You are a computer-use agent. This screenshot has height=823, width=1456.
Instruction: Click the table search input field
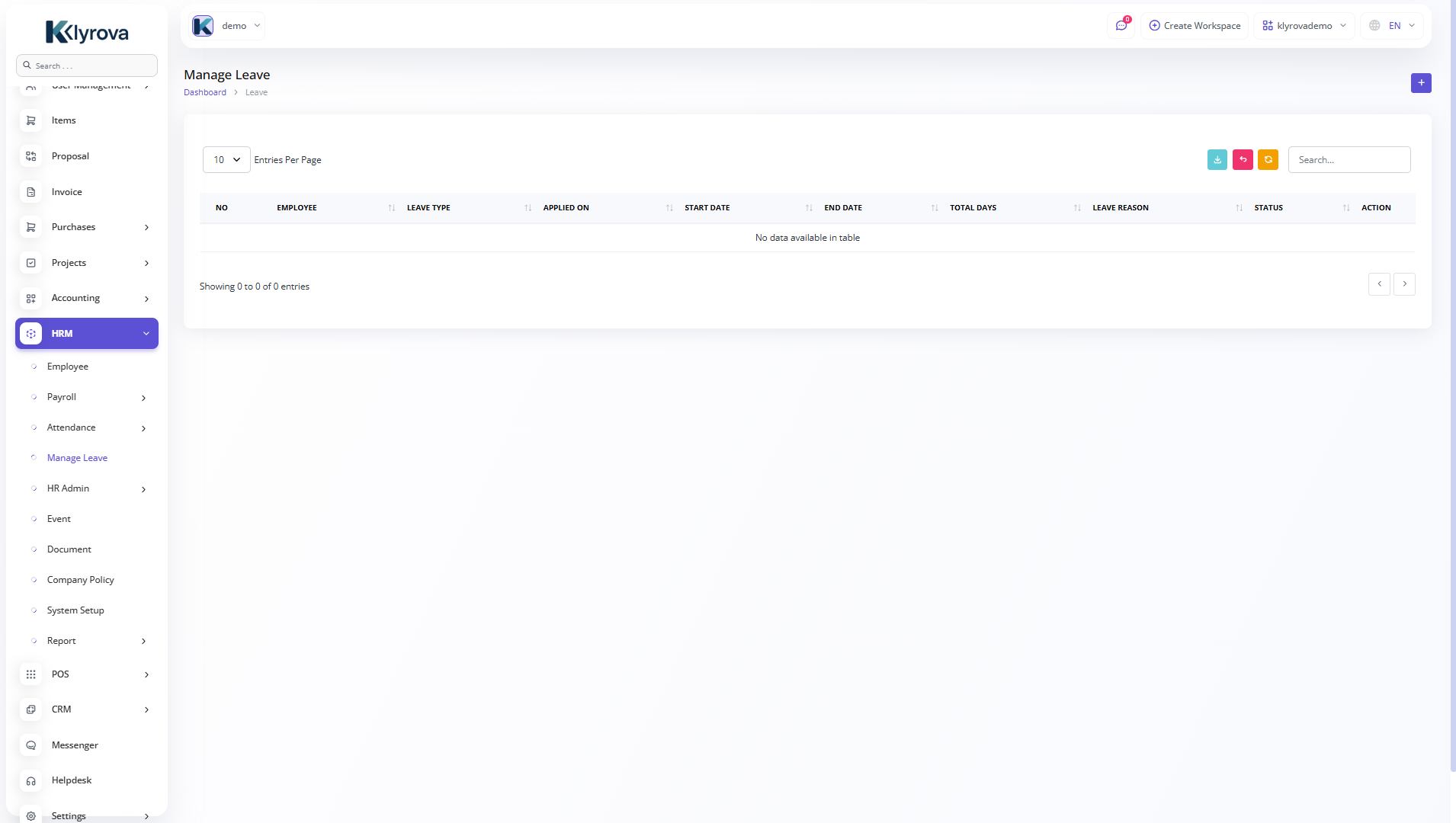(x=1349, y=160)
